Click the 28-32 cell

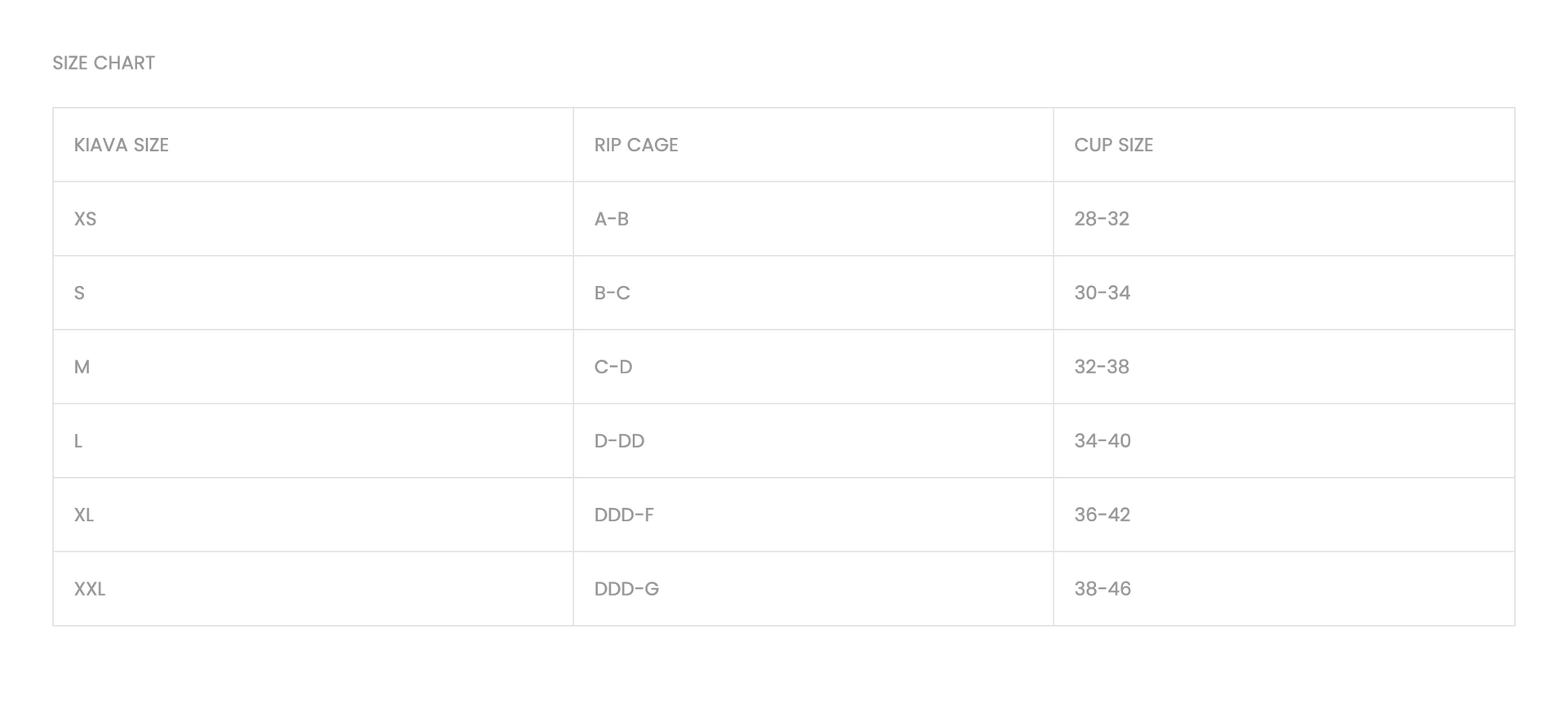click(x=1102, y=219)
